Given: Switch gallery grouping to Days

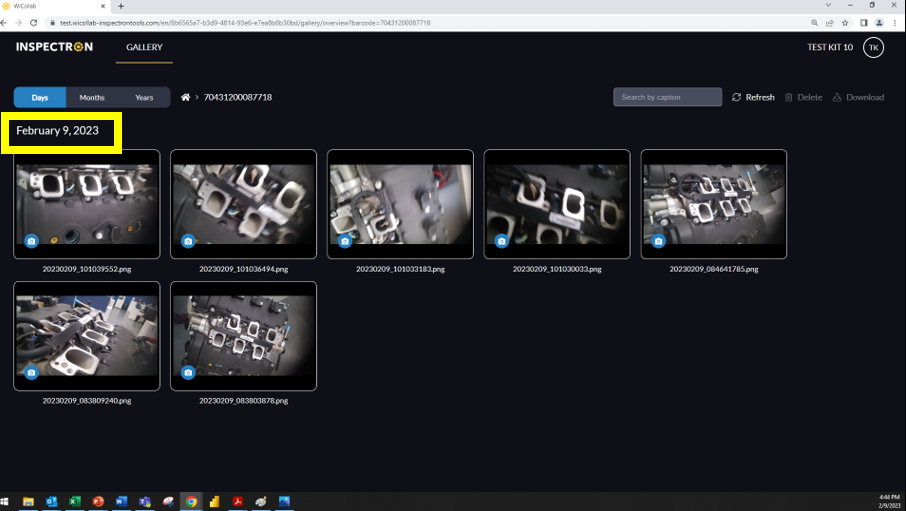Looking at the screenshot, I should (x=40, y=98).
